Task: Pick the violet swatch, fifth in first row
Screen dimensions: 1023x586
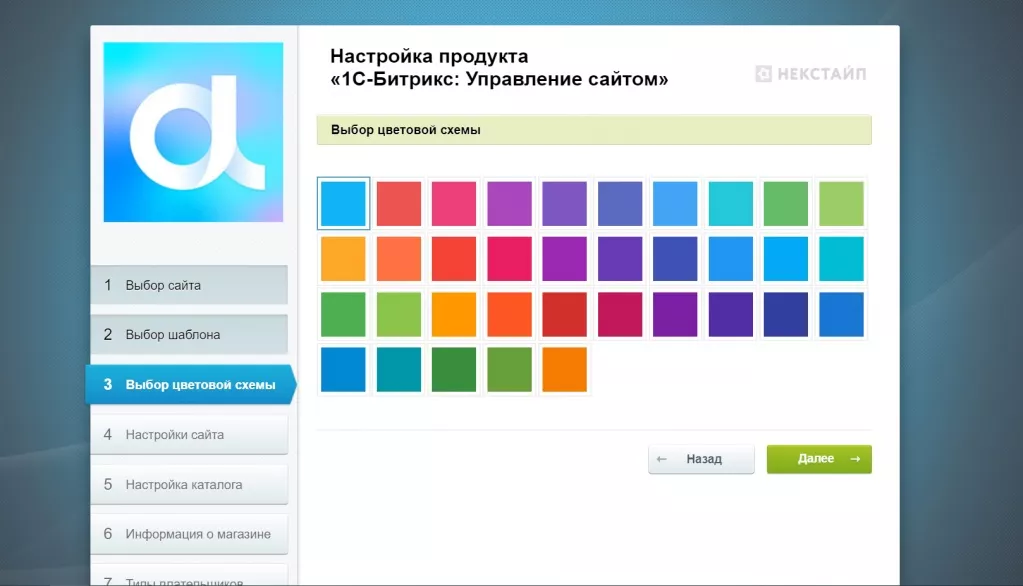Action: tap(564, 204)
